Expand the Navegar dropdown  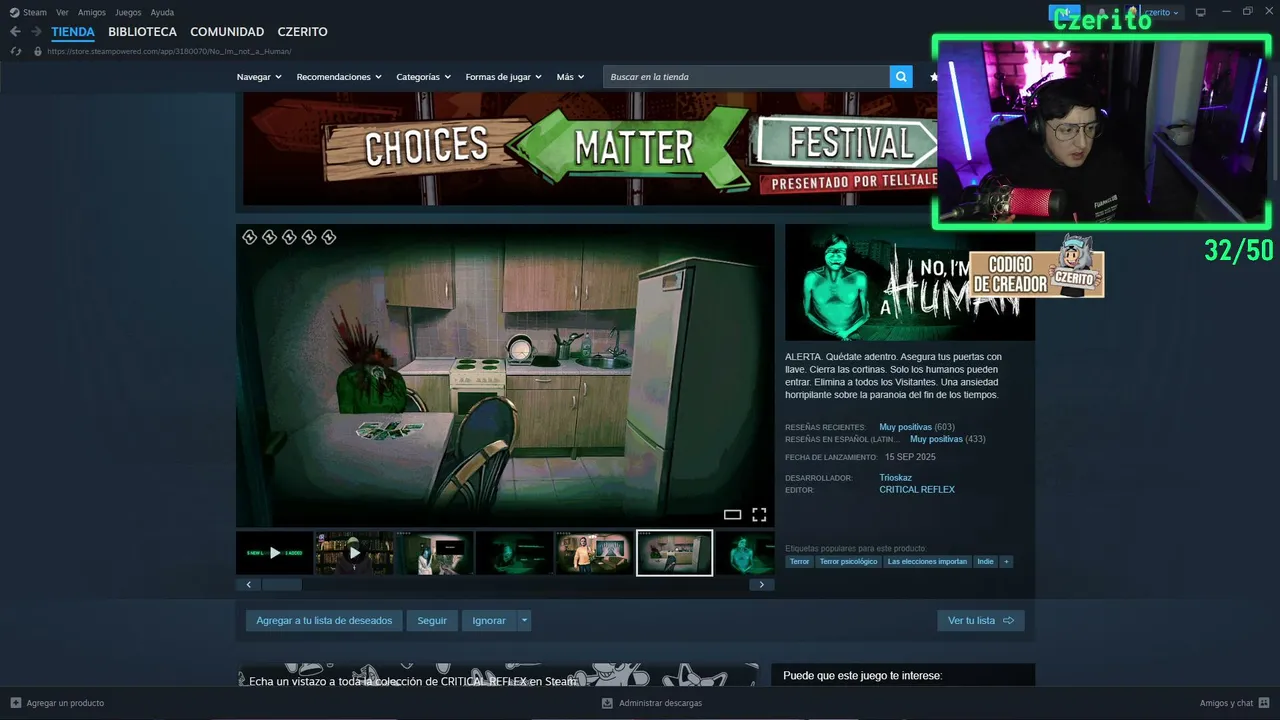[x=259, y=77]
